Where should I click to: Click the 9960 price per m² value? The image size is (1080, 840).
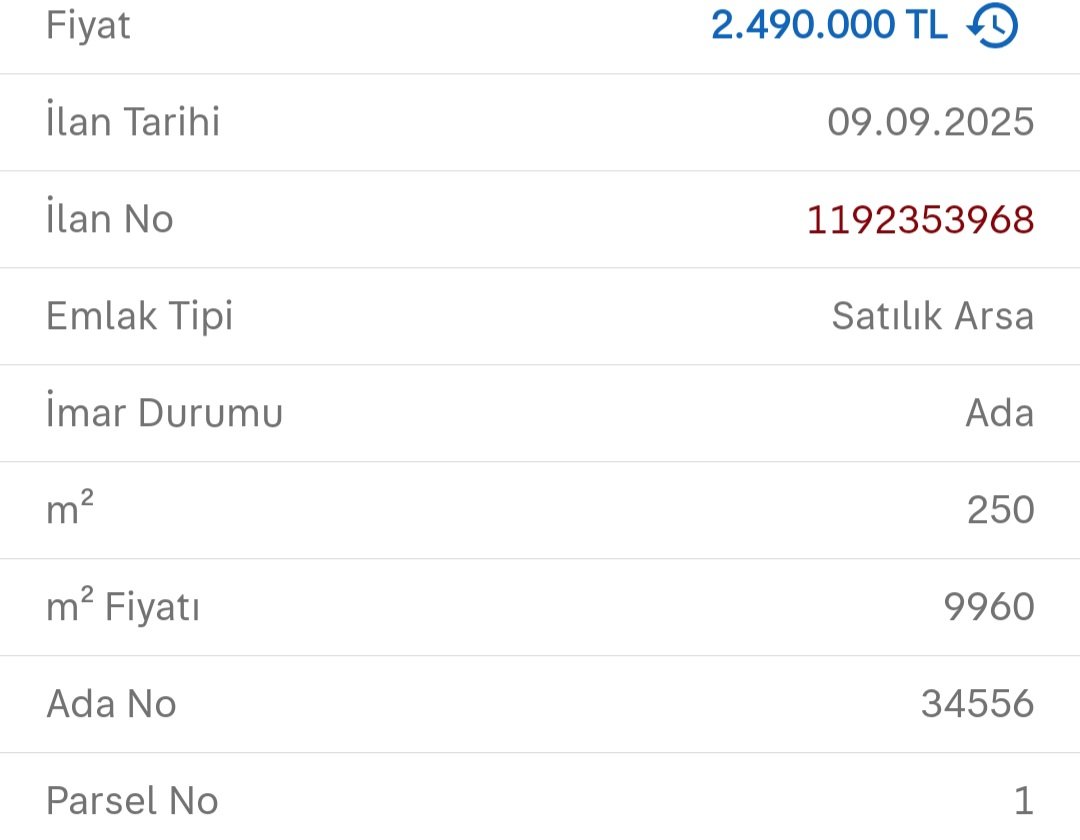point(989,607)
